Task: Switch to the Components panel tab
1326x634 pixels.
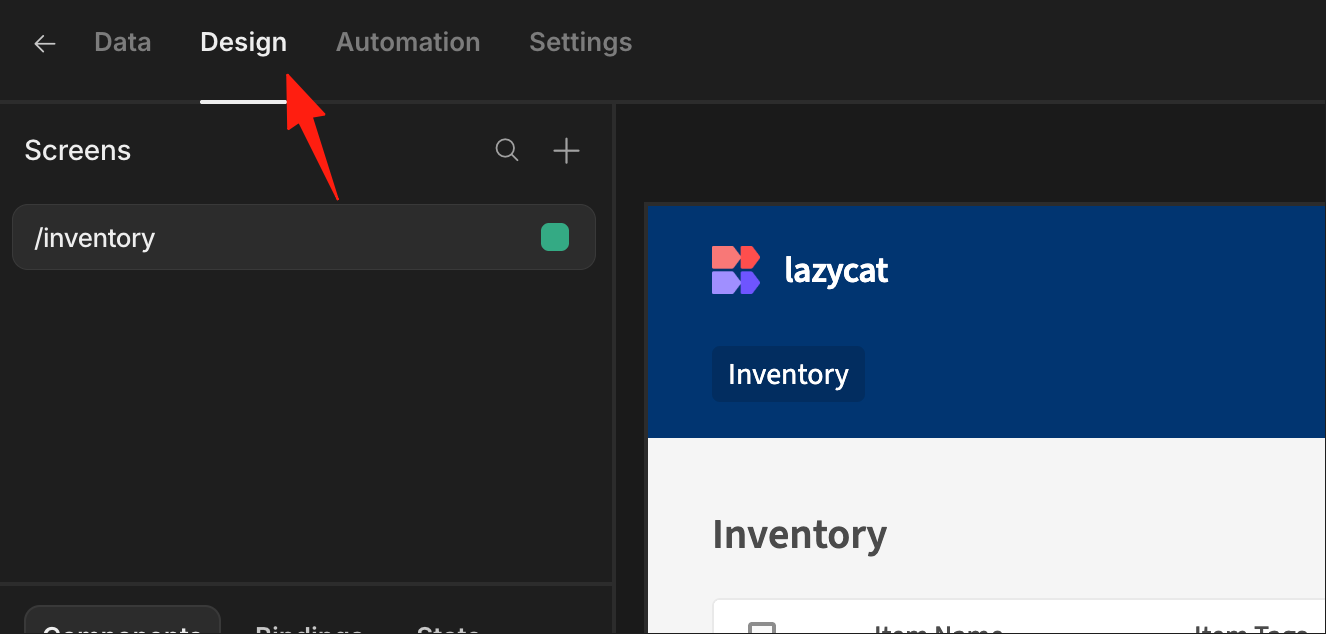Action: pos(122,625)
